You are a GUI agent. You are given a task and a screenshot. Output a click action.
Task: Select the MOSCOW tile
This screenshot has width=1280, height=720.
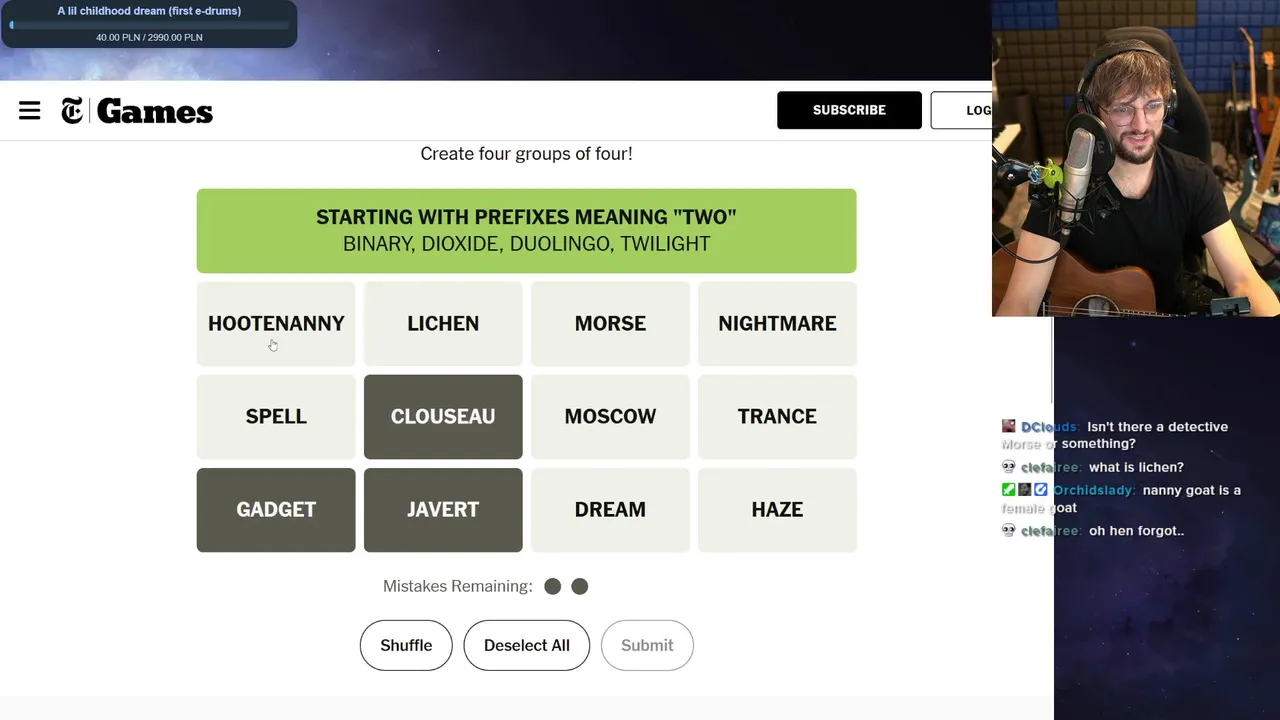(x=610, y=417)
